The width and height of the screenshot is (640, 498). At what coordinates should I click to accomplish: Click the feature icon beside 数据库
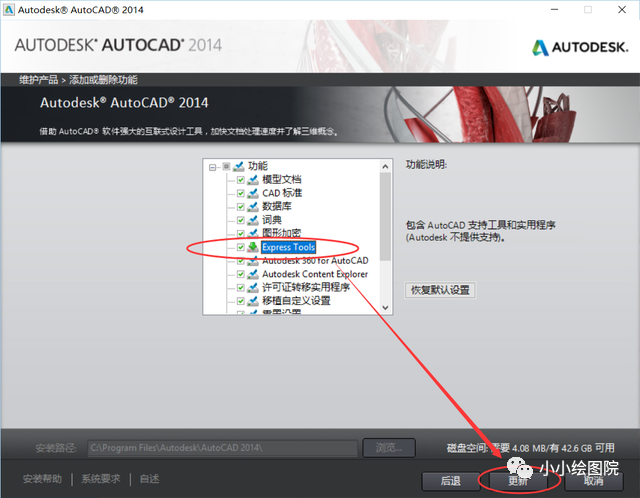click(x=253, y=207)
